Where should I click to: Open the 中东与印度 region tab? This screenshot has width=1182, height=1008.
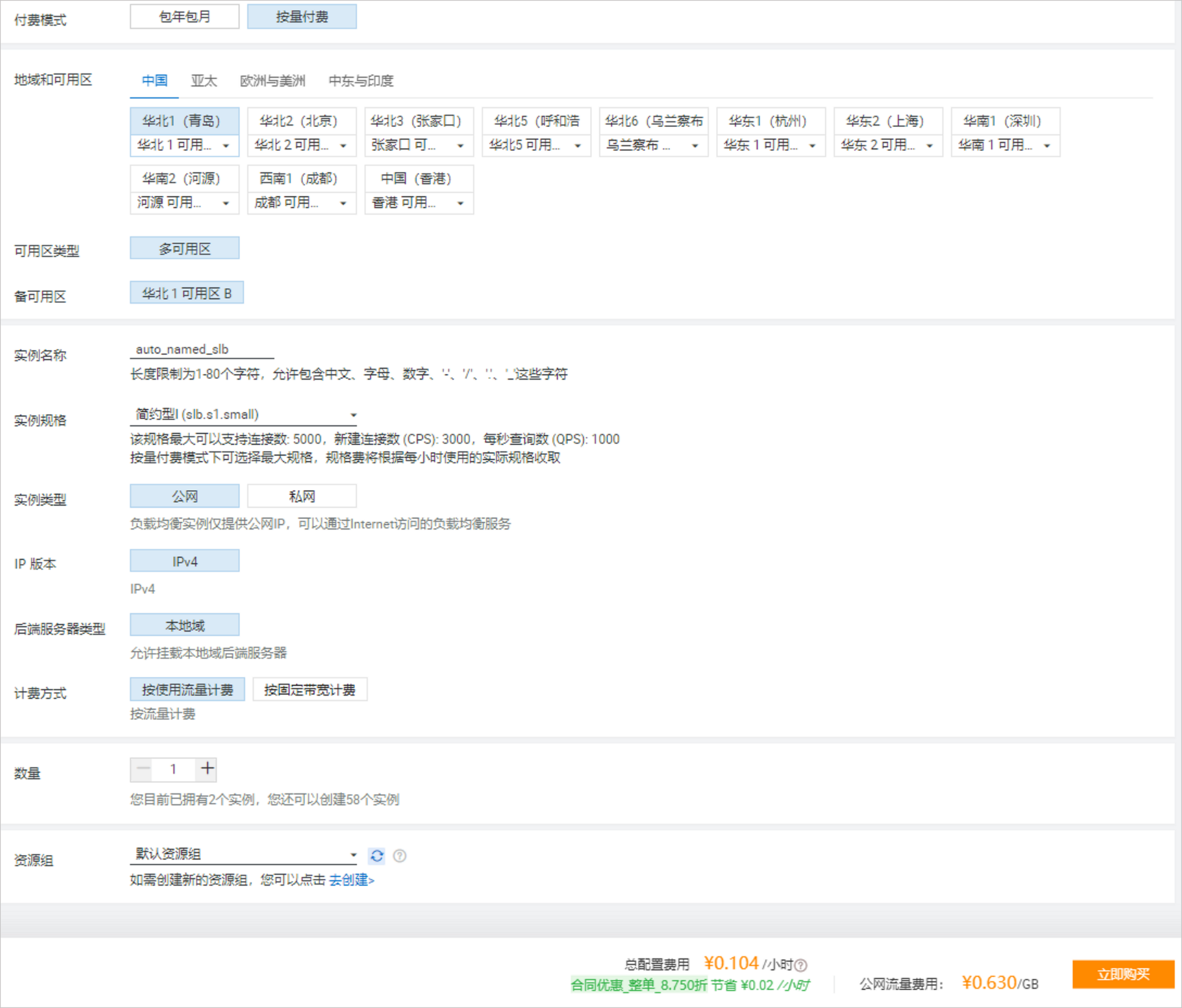(361, 81)
